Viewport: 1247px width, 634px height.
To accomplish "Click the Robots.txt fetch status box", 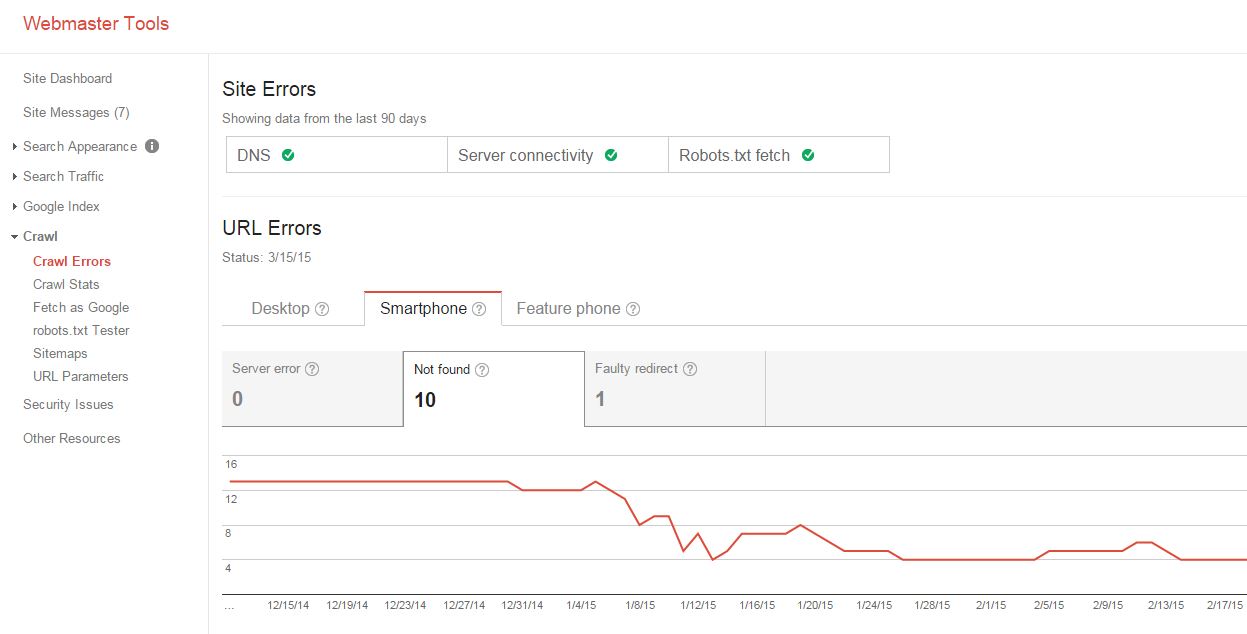I will pos(778,155).
